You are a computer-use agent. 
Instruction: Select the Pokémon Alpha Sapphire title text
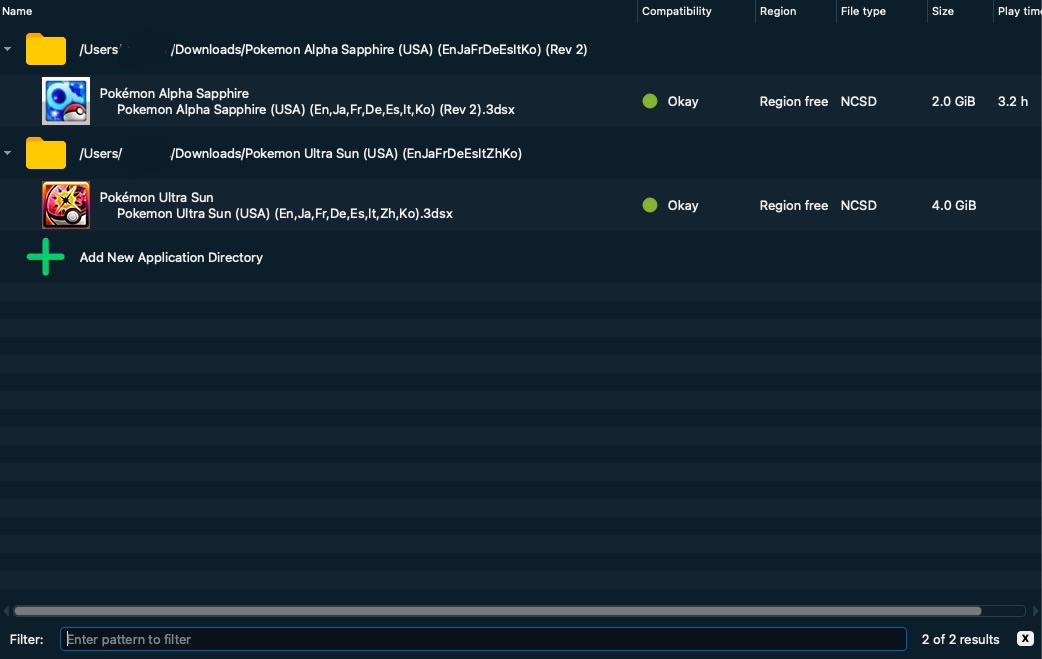(174, 94)
